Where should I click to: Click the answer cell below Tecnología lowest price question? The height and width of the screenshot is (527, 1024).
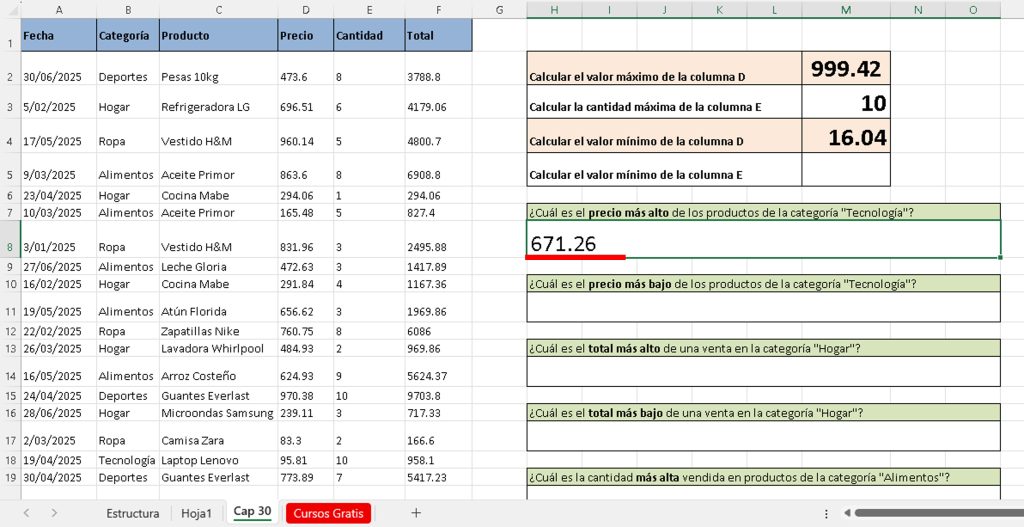[x=763, y=307]
